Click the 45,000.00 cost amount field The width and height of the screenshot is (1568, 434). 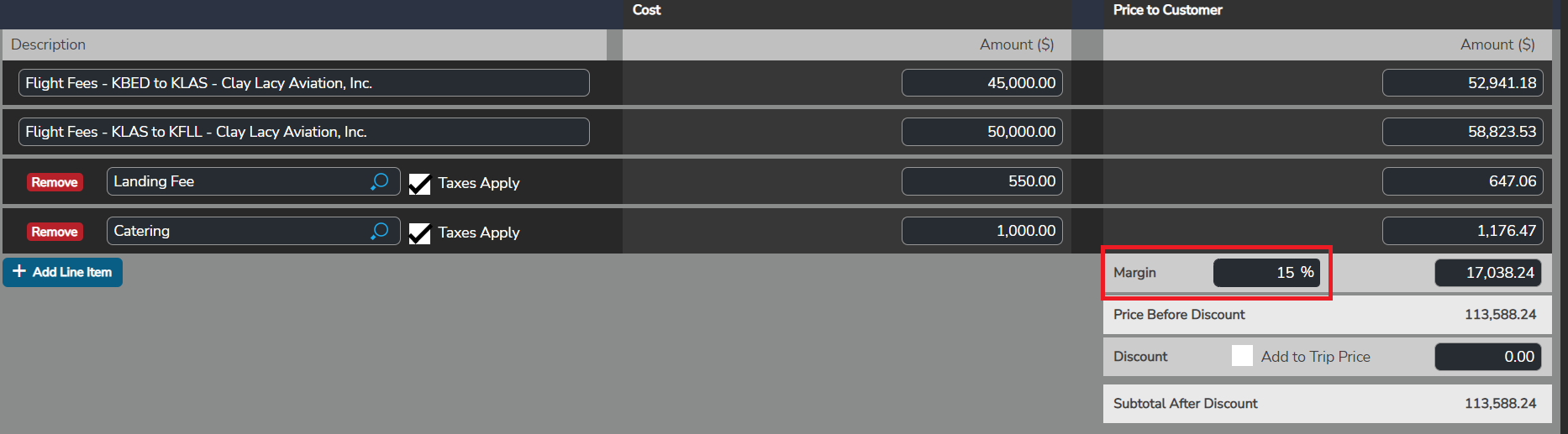[981, 83]
